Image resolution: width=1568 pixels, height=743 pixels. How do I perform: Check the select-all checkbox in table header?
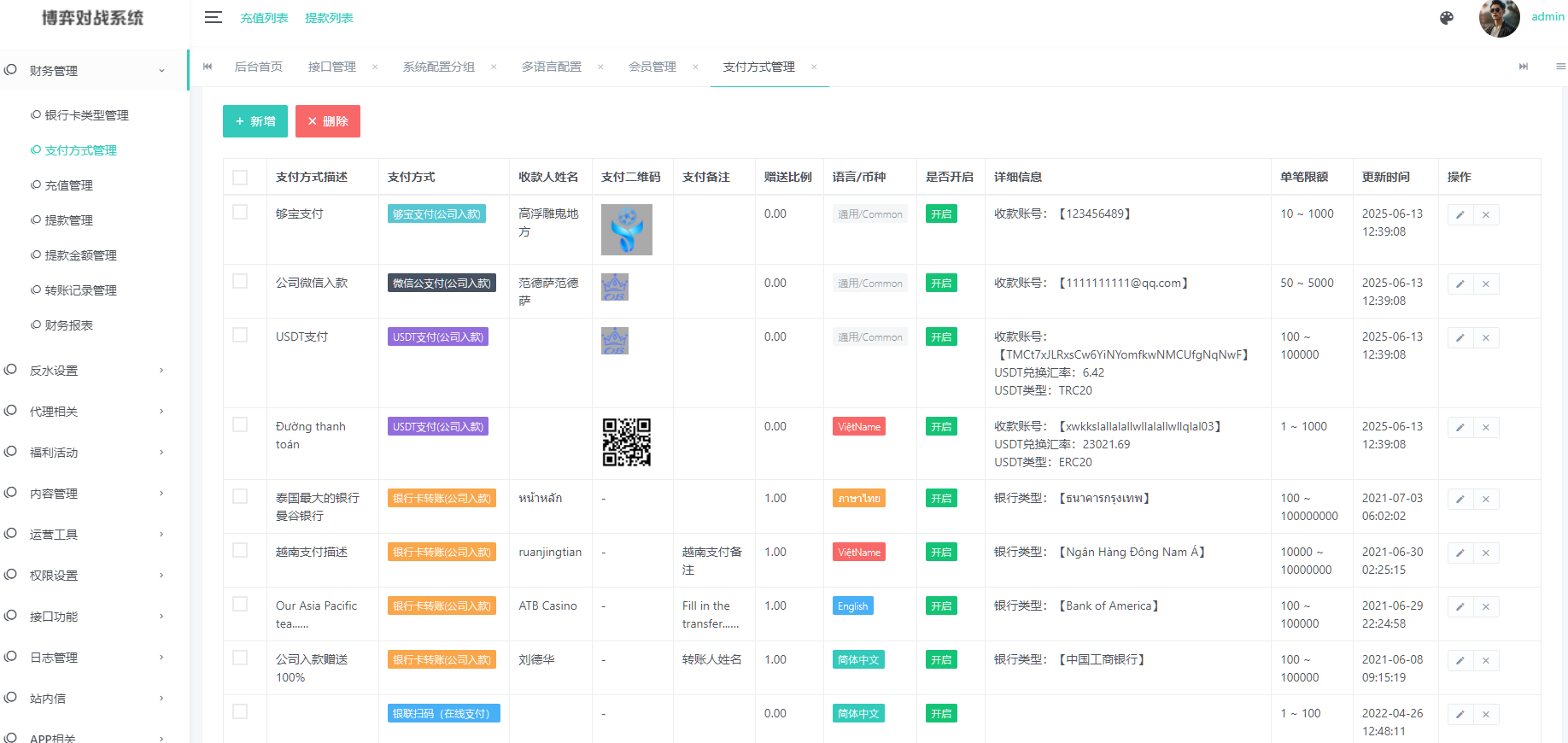(x=240, y=177)
